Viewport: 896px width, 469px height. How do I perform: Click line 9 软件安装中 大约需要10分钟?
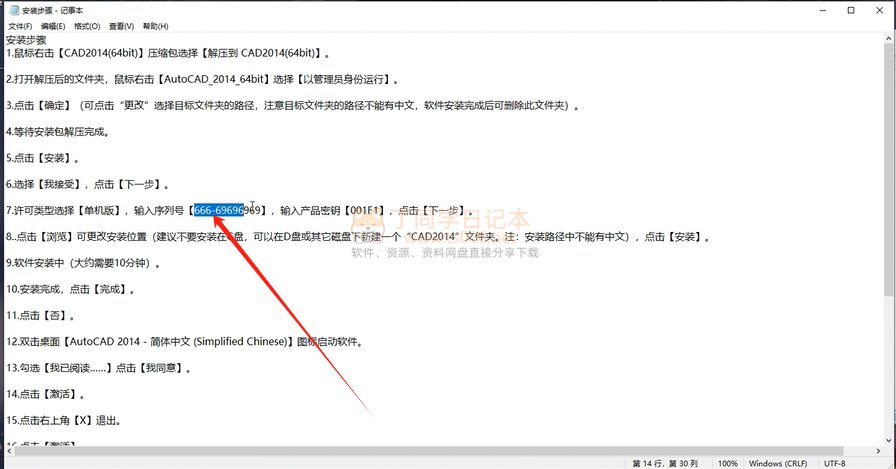click(83, 263)
